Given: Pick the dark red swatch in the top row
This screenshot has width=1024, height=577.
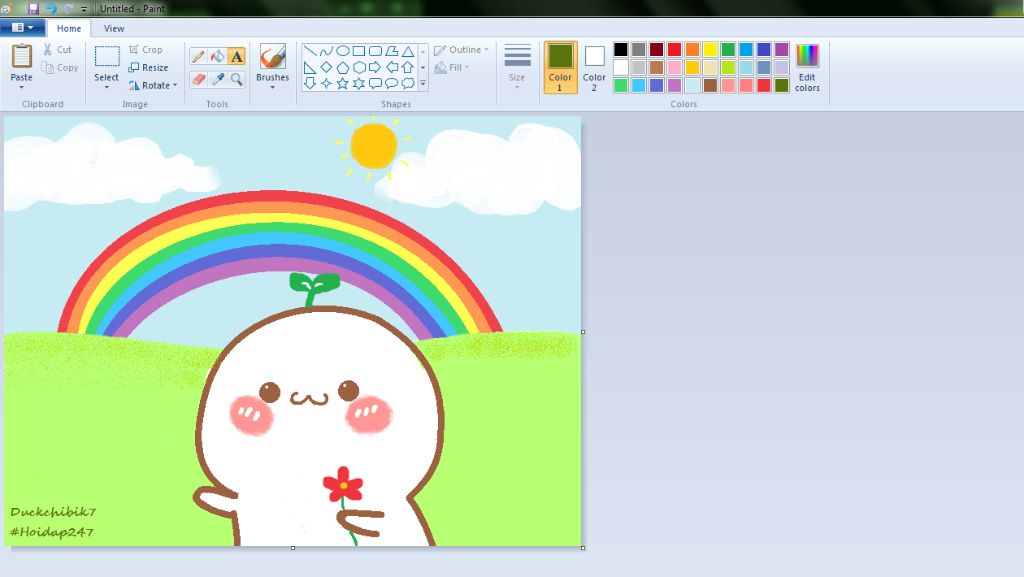Looking at the screenshot, I should coord(656,50).
